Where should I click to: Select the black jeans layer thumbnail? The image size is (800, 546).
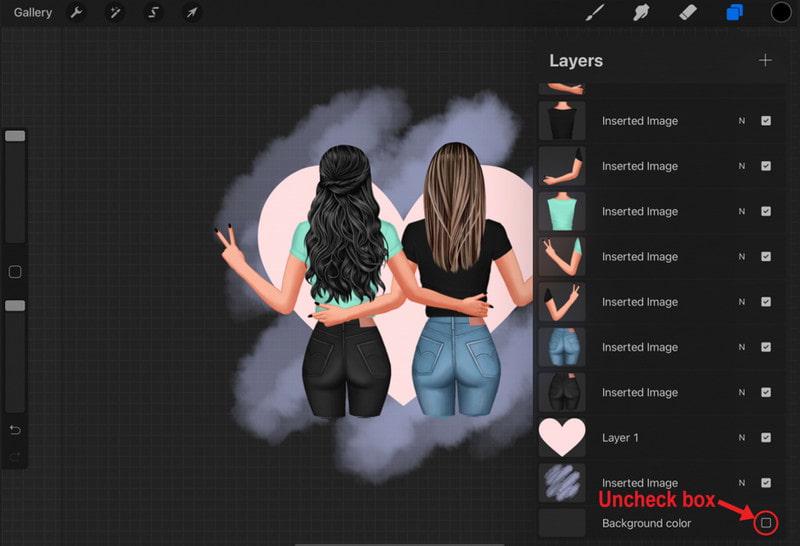pos(562,392)
